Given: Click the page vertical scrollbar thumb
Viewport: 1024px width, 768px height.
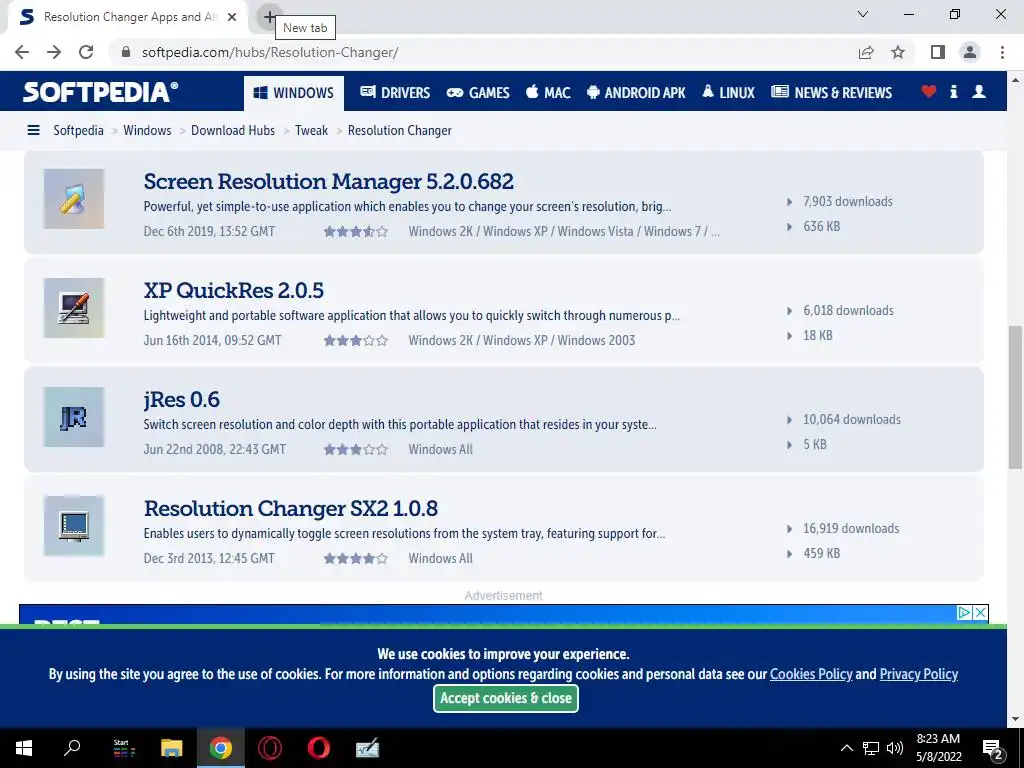Looking at the screenshot, I should 1015,397.
